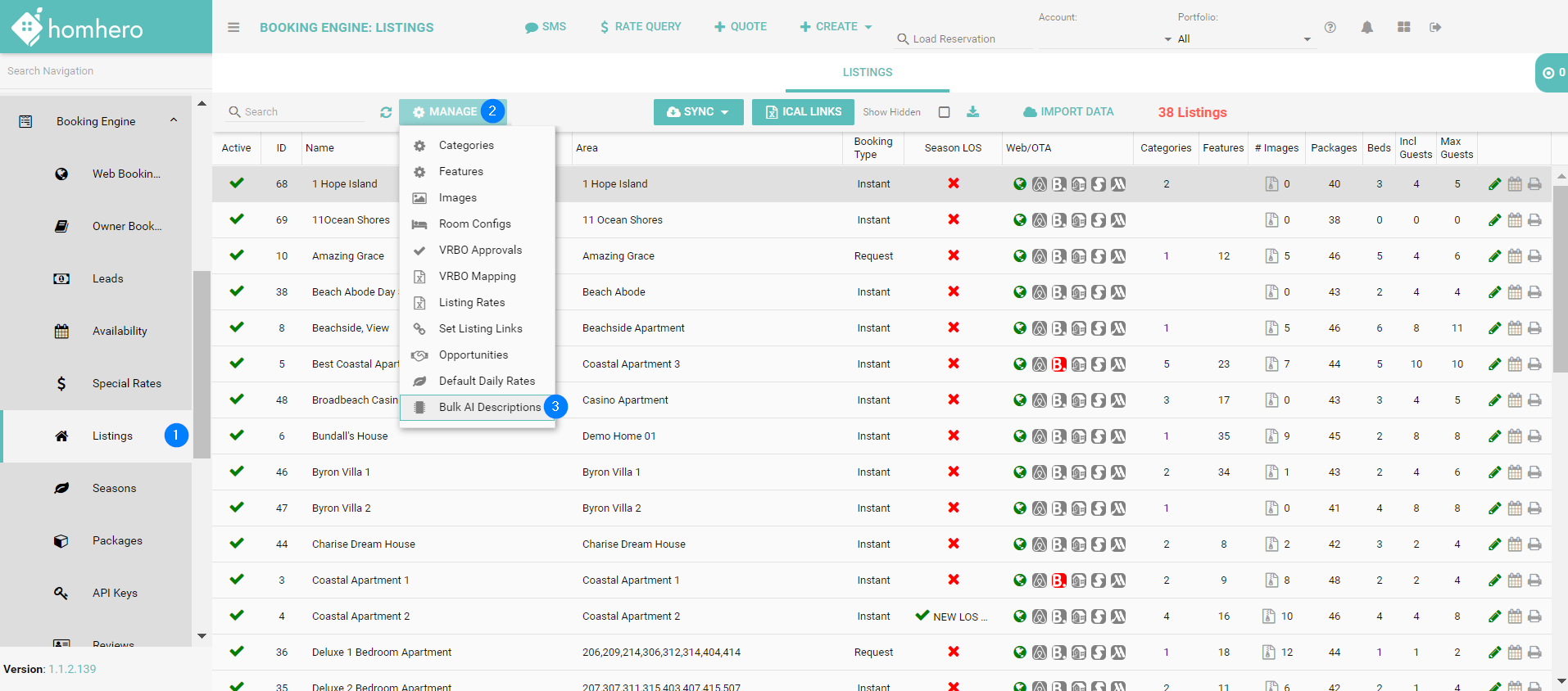This screenshot has width=1568, height=691.
Task: Toggle the Show Hidden checkbox
Action: [945, 112]
